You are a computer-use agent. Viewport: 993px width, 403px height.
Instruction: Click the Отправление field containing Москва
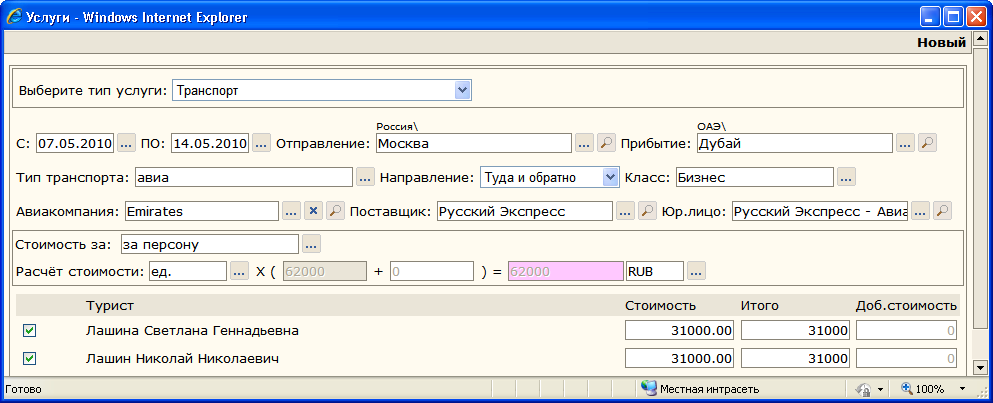474,143
